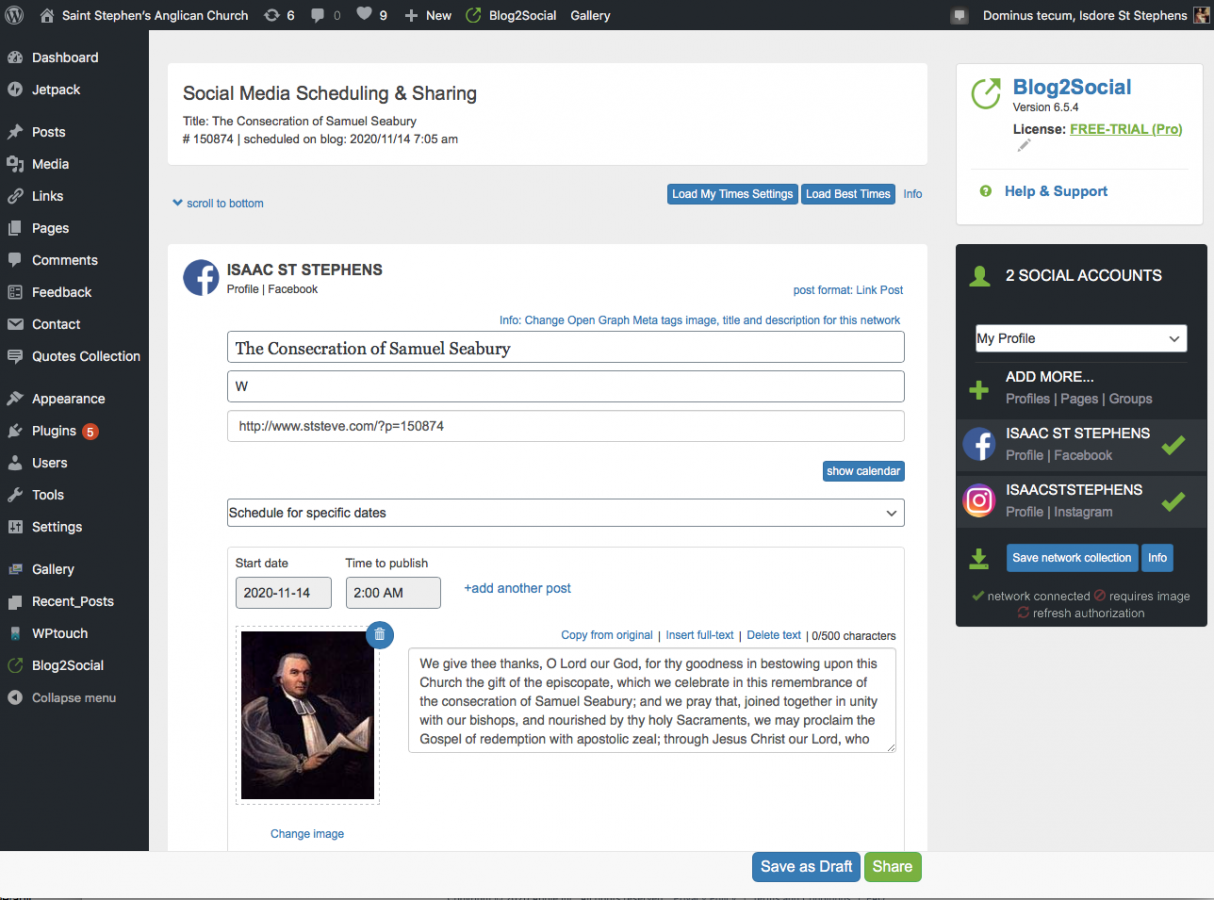The height and width of the screenshot is (900, 1214).
Task: Click the Users sidebar icon
Action: pyautogui.click(x=15, y=462)
